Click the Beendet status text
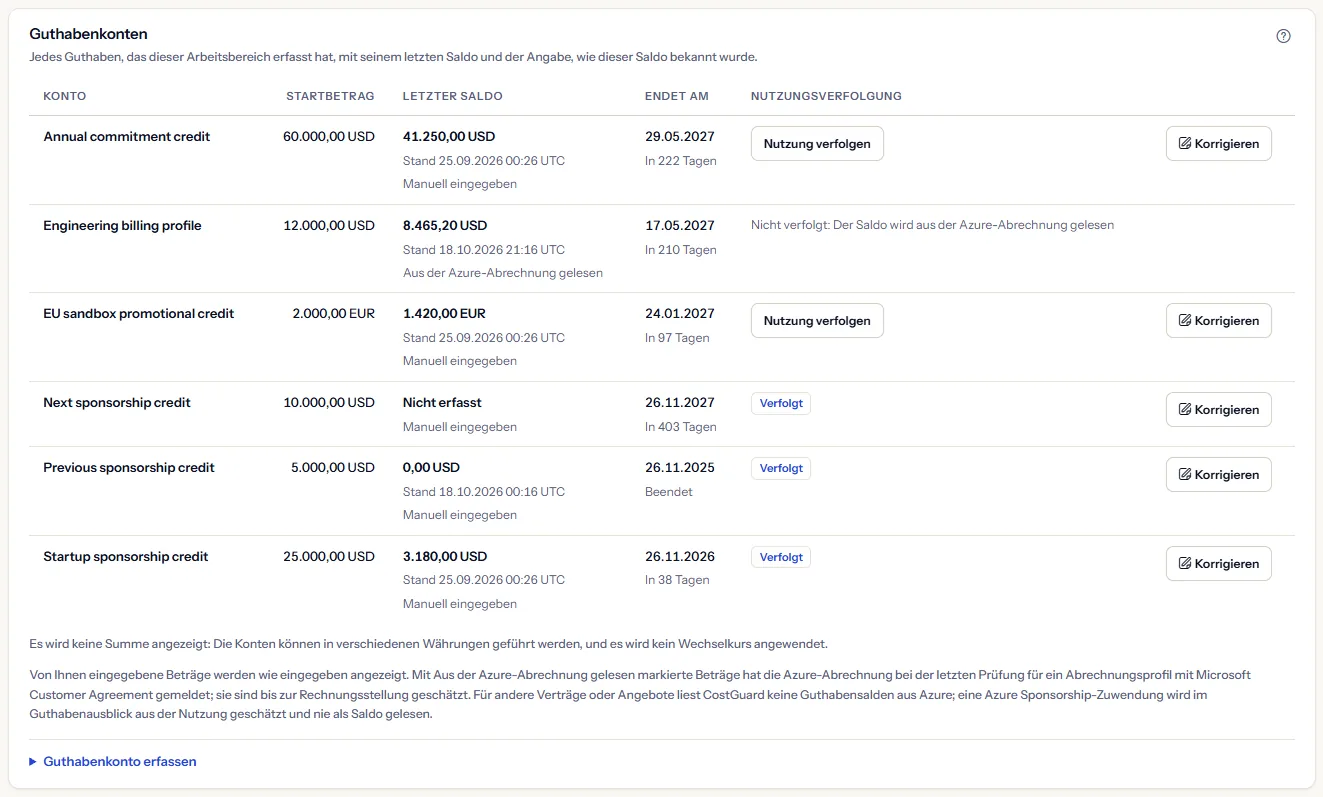 [669, 492]
